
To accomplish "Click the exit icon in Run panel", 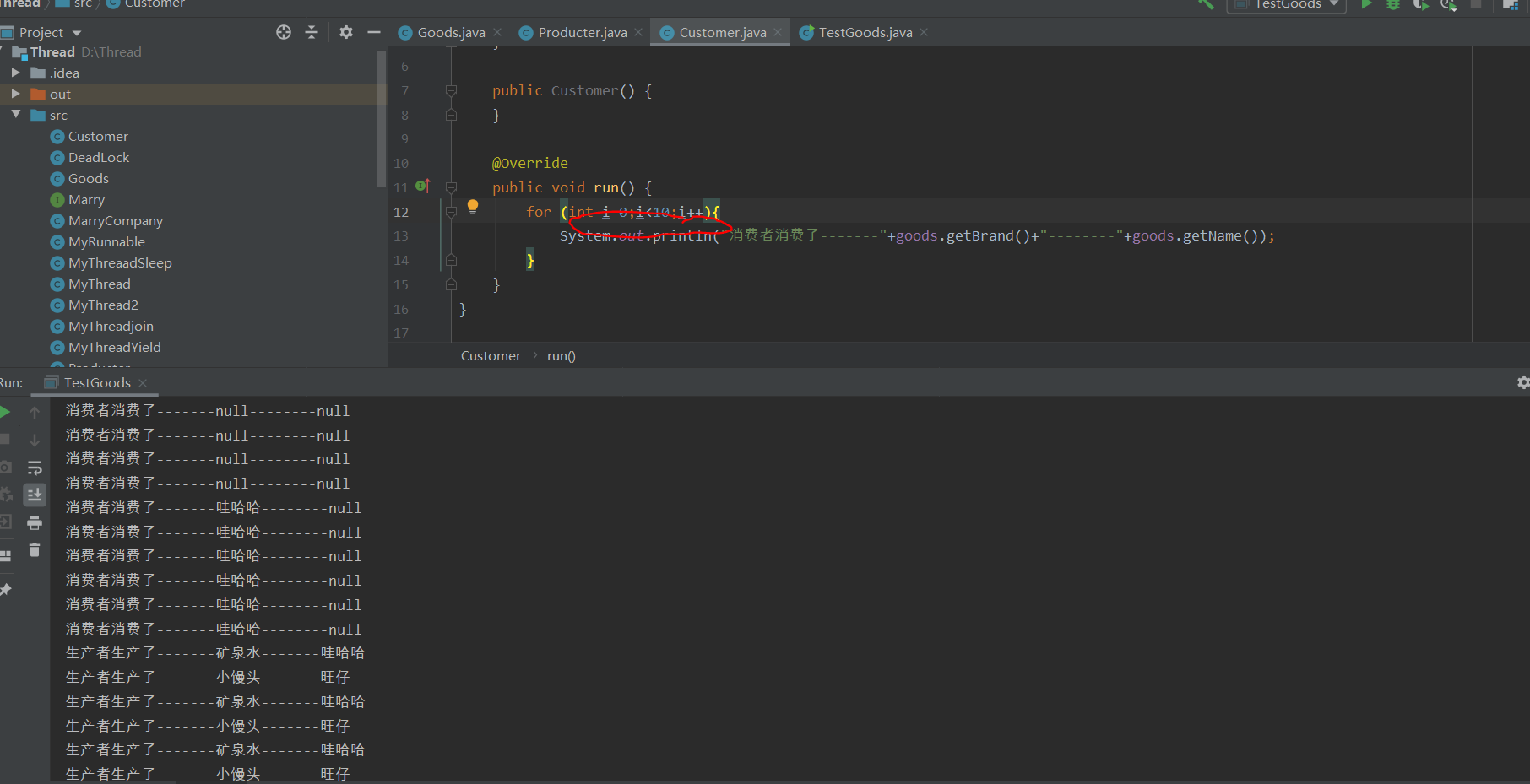I will click(x=6, y=522).
